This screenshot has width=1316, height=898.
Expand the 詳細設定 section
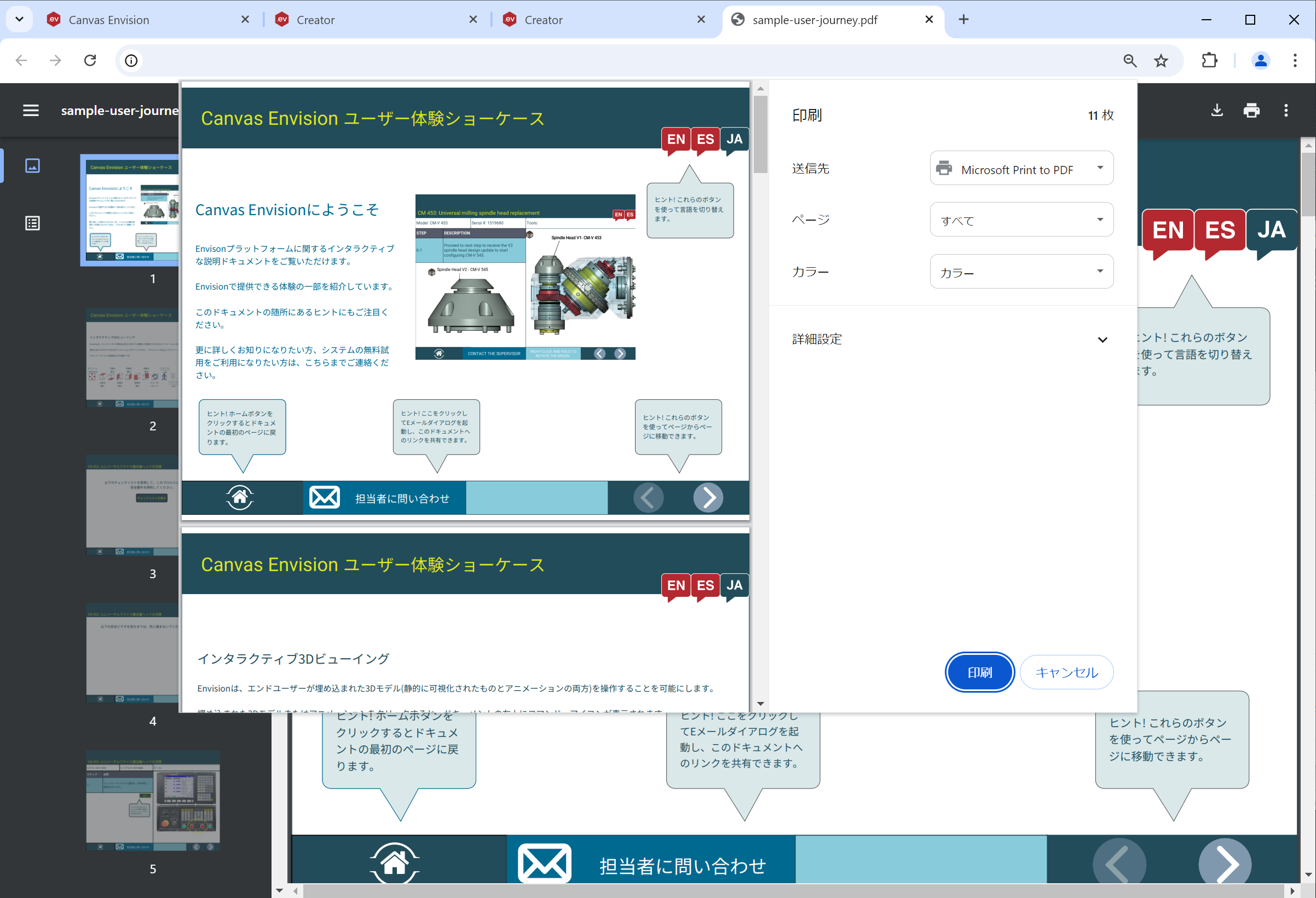click(952, 339)
